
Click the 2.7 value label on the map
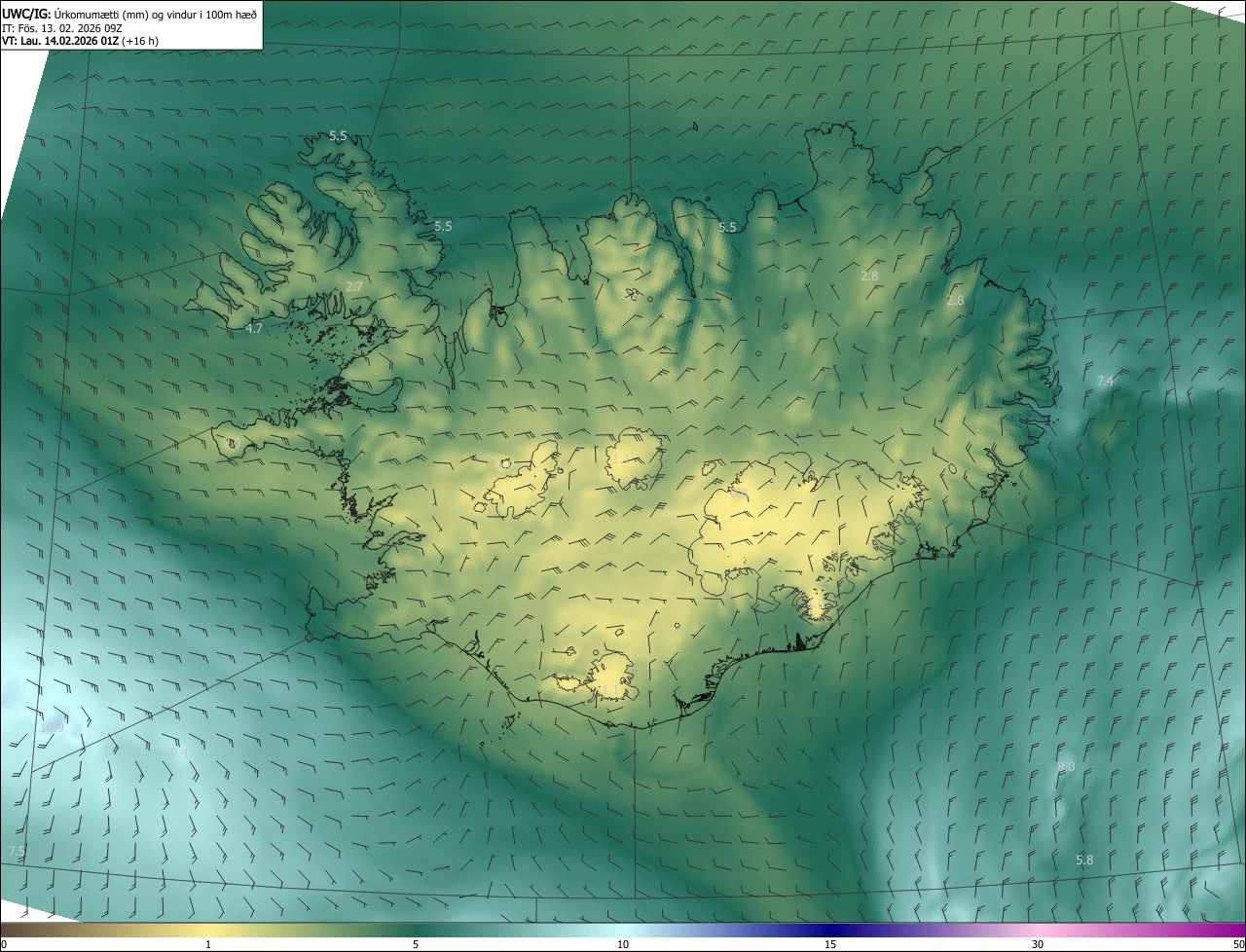[354, 286]
